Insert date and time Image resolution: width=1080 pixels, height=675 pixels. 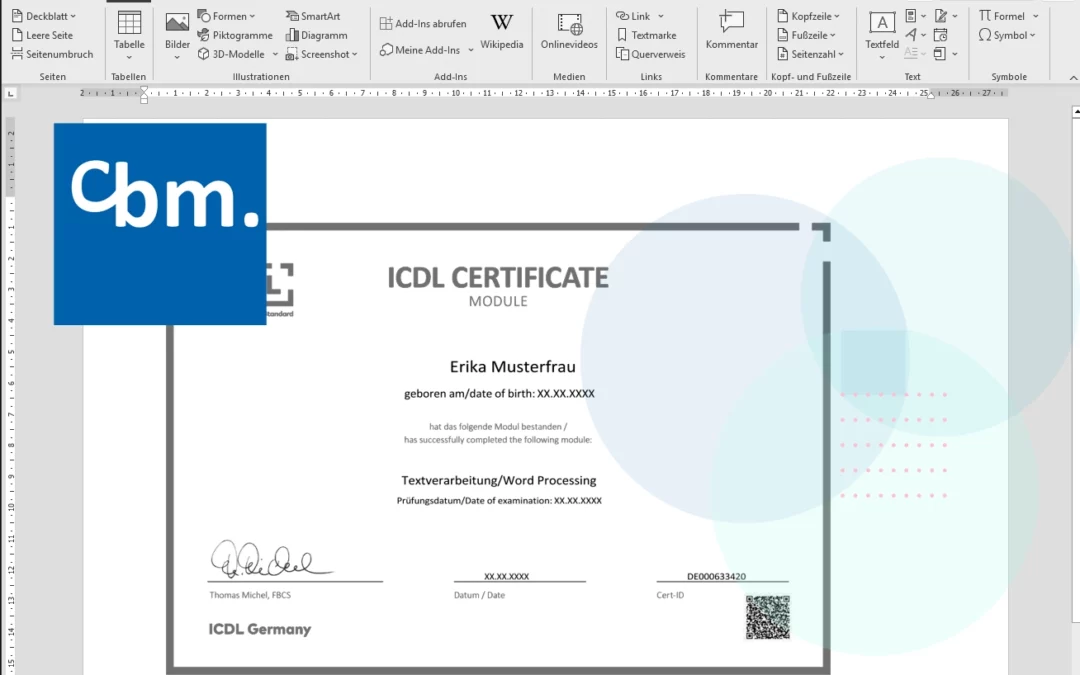[x=941, y=34]
